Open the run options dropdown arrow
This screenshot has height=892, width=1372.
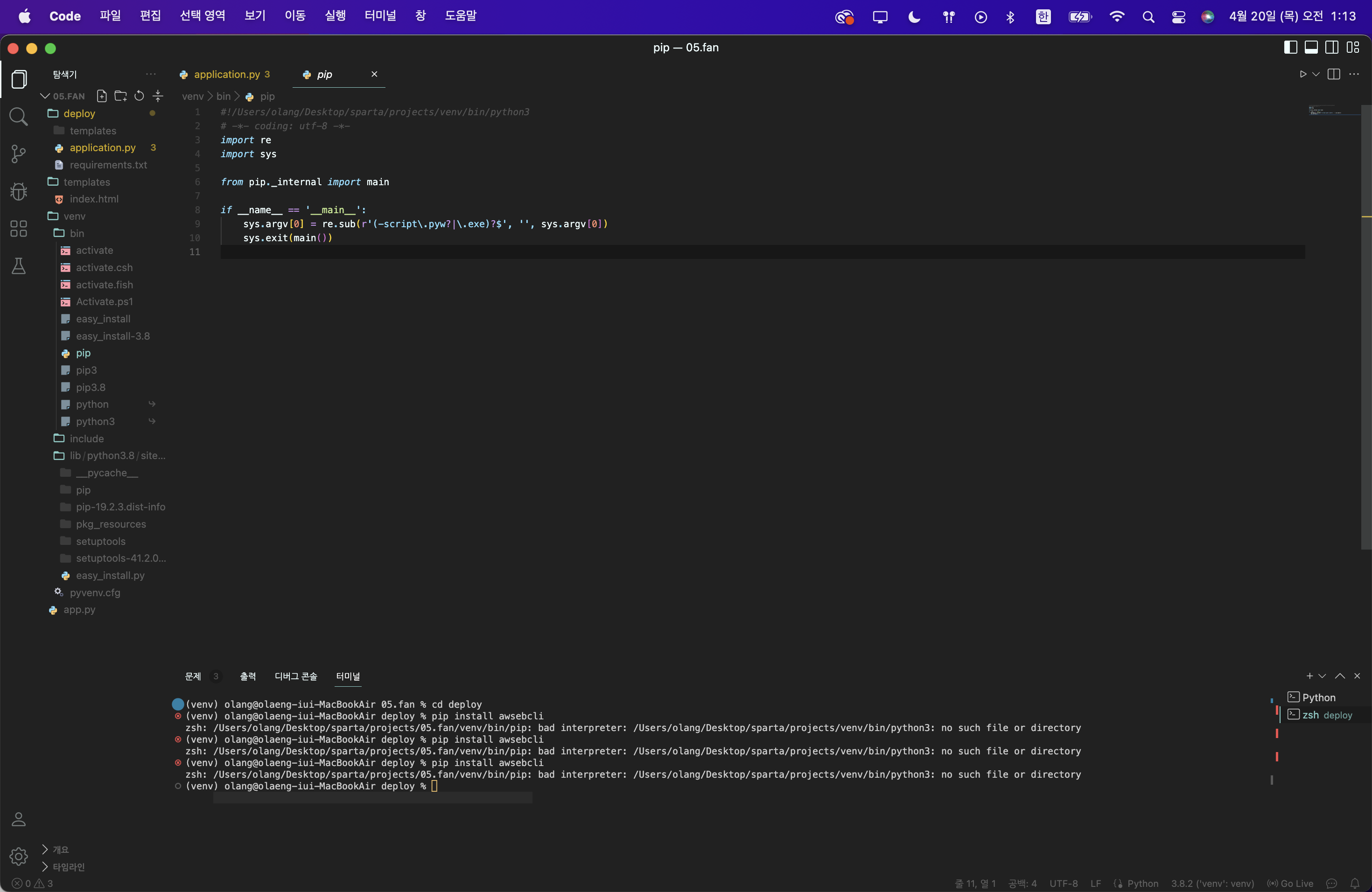(x=1316, y=74)
